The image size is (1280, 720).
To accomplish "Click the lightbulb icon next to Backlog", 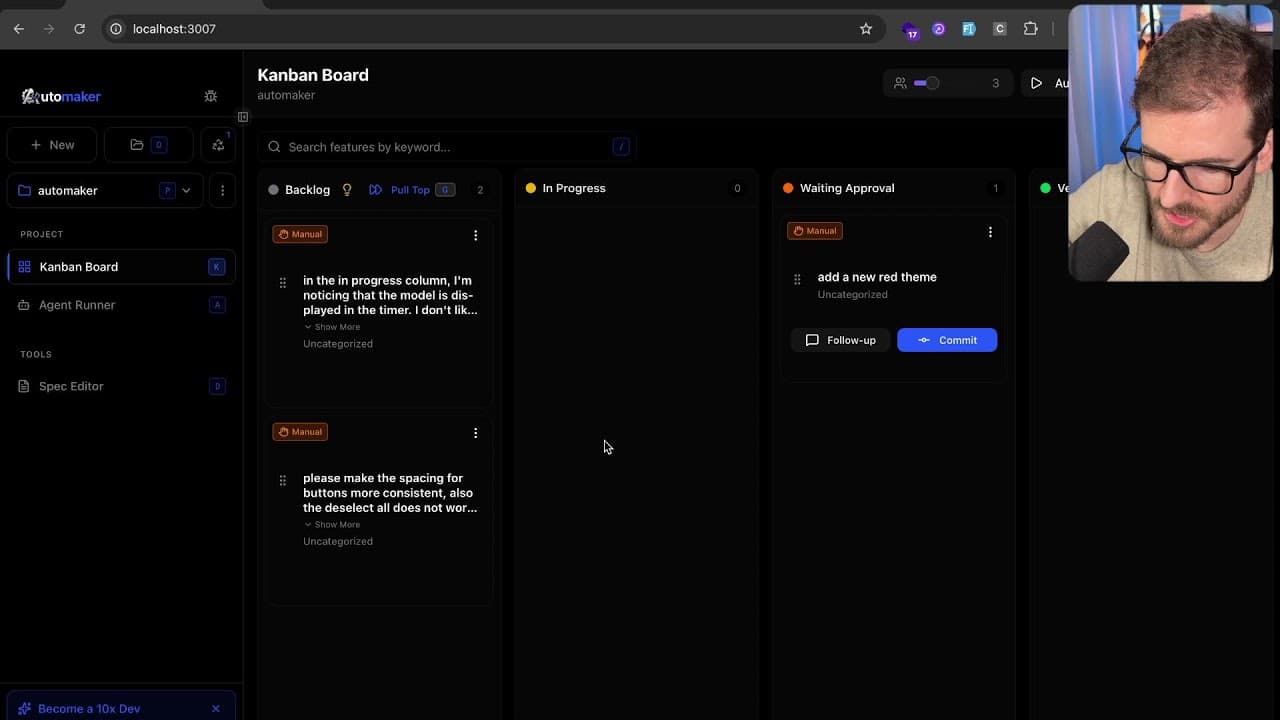I will 347,189.
